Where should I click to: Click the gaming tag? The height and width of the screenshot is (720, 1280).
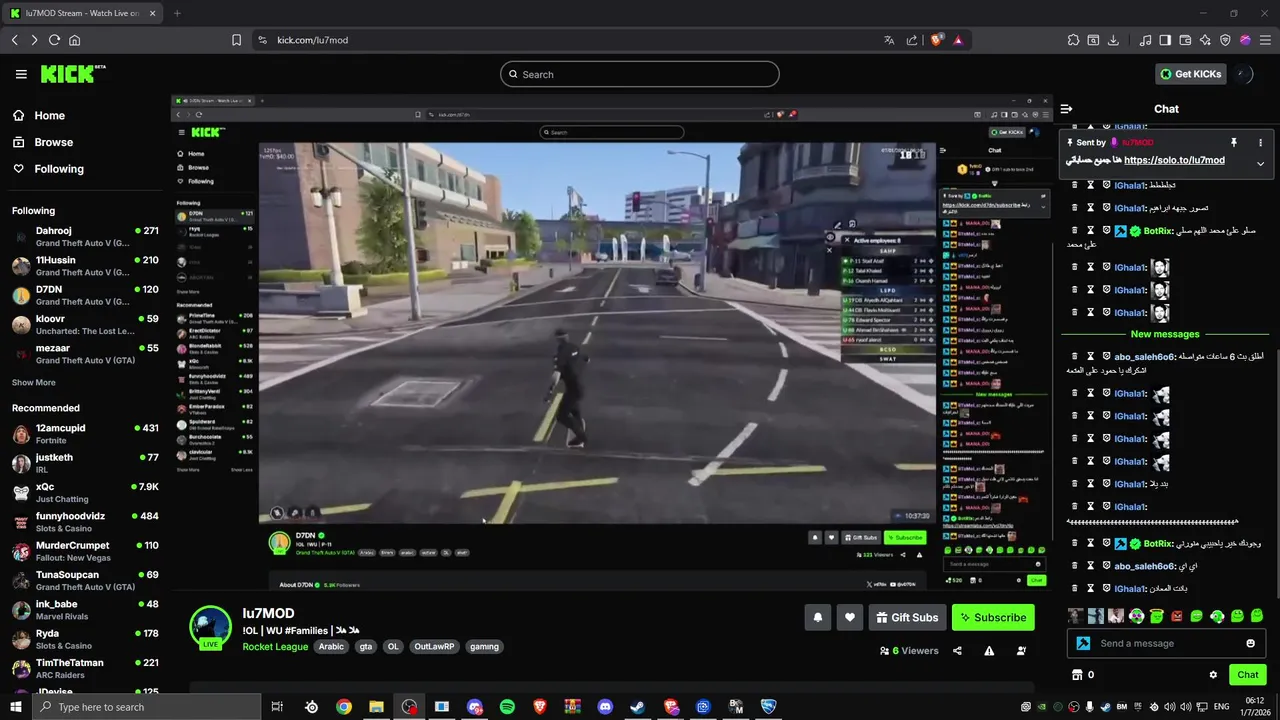[484, 647]
